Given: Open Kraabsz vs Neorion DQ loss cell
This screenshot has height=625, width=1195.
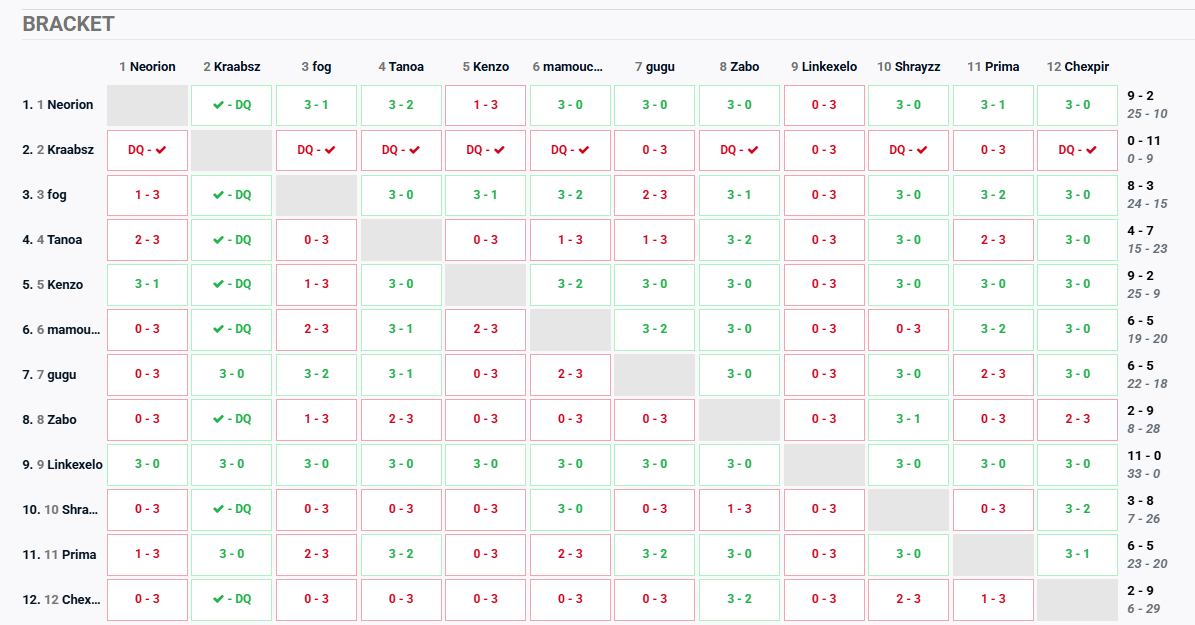Looking at the screenshot, I should 147,150.
